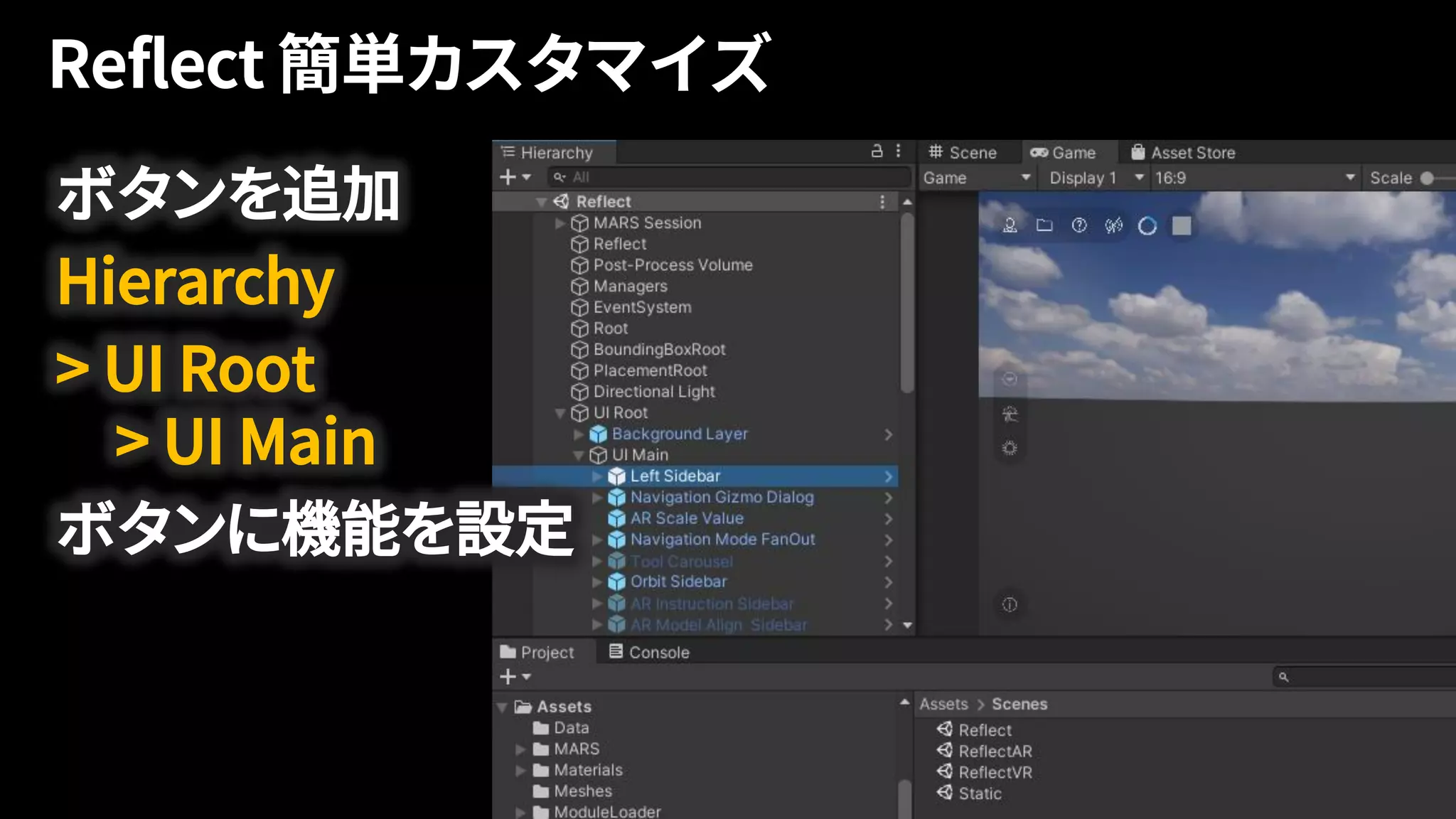
Task: Click the Hierarchy vertical scrollbar
Action: pyautogui.click(x=907, y=303)
